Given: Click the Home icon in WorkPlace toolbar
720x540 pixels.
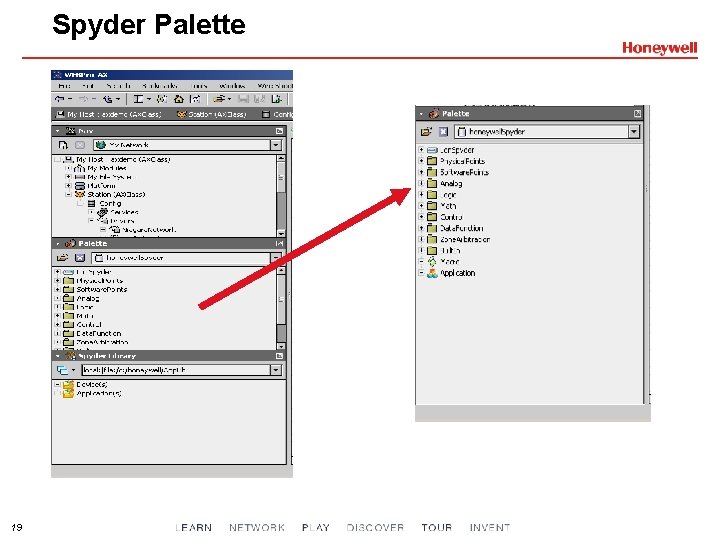Looking at the screenshot, I should 179,99.
